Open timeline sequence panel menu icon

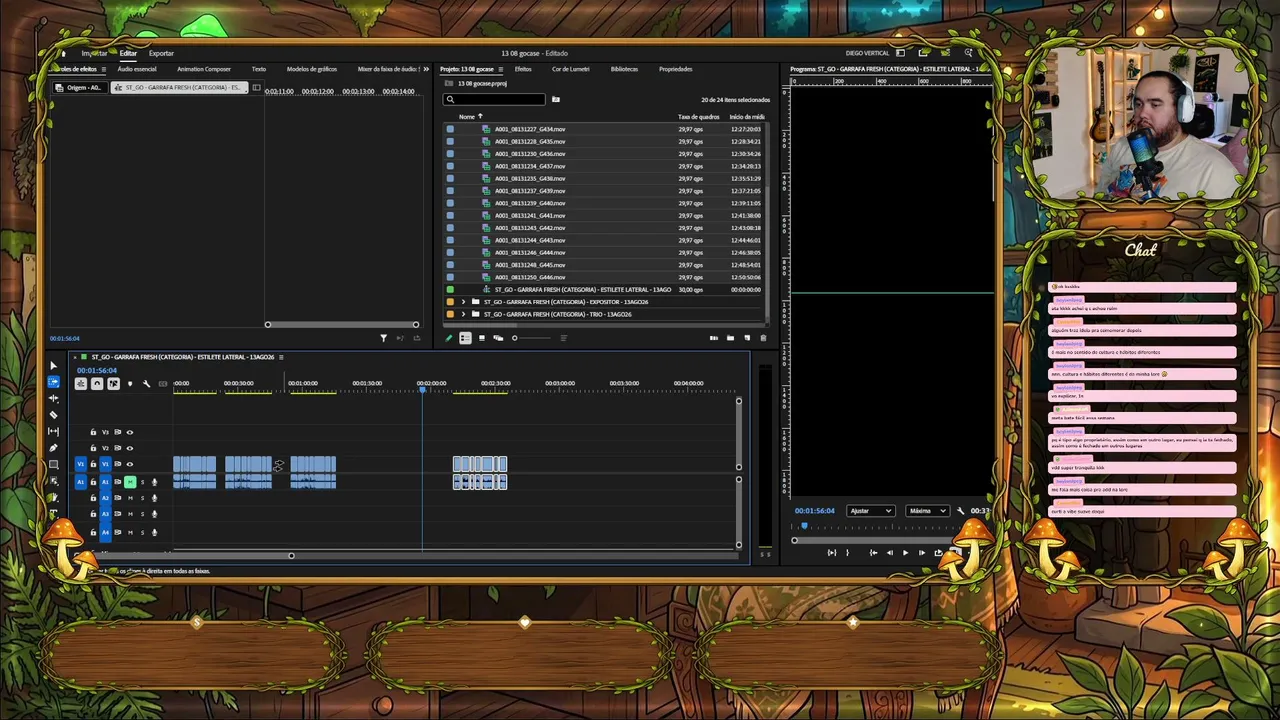pyautogui.click(x=281, y=357)
